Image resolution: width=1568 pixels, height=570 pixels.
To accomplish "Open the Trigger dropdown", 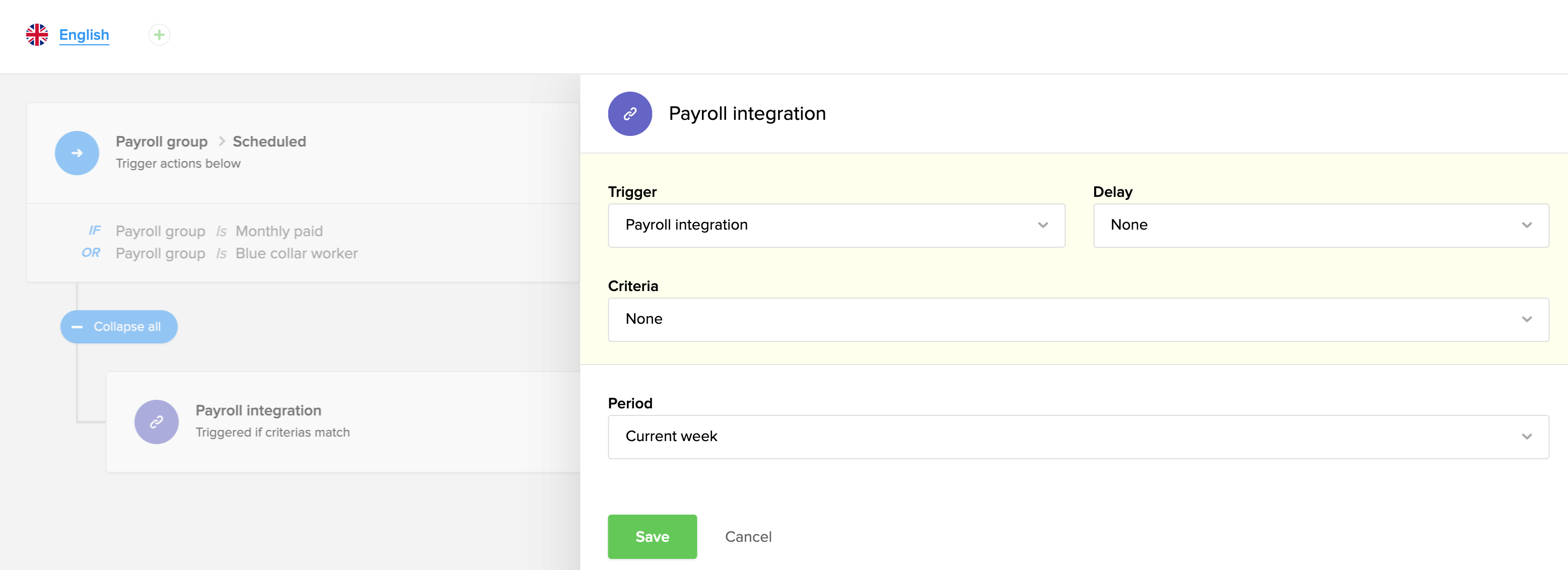I will point(836,225).
